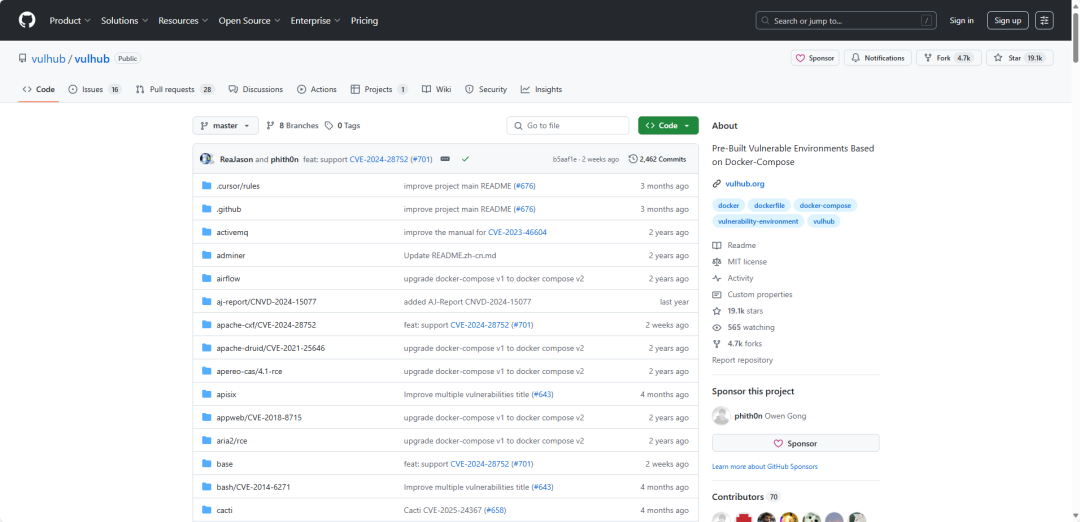Open the Product menu dropdown
The width and height of the screenshot is (1080, 522).
[70, 21]
